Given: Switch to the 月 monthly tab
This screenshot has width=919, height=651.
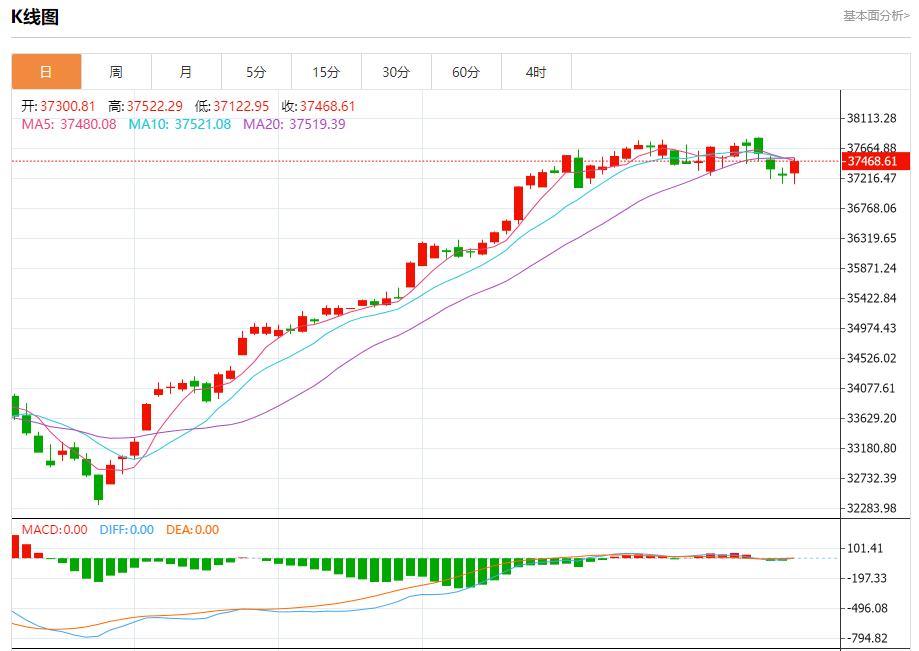Looking at the screenshot, I should tap(186, 72).
